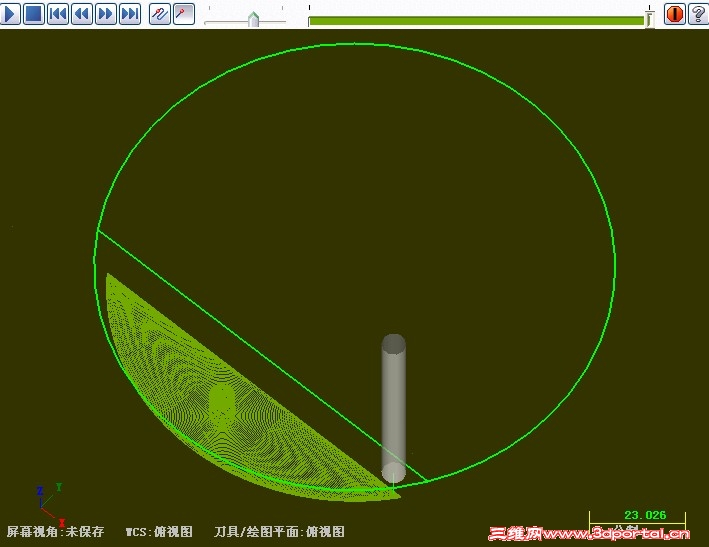Screen dimensions: 709x547
Task: Toggle run mode icon
Action: [x=184, y=14]
